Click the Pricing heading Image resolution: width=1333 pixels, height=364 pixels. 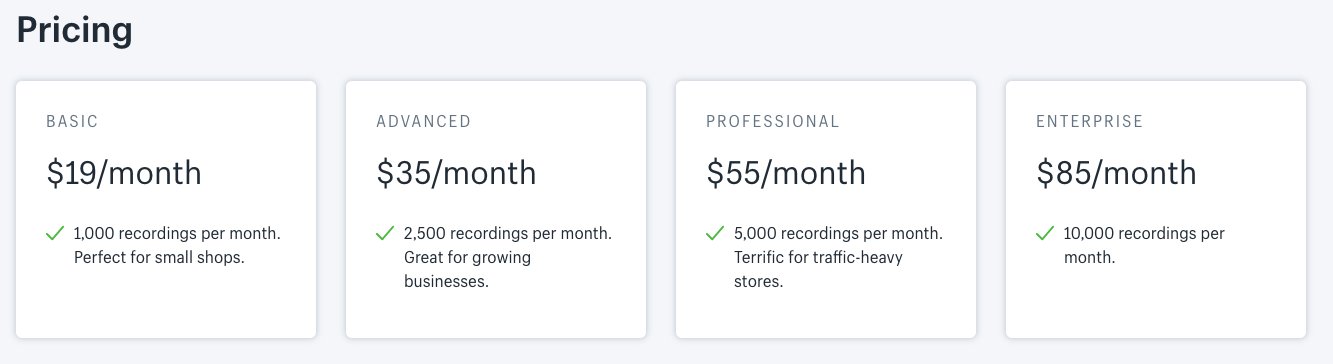(x=75, y=30)
